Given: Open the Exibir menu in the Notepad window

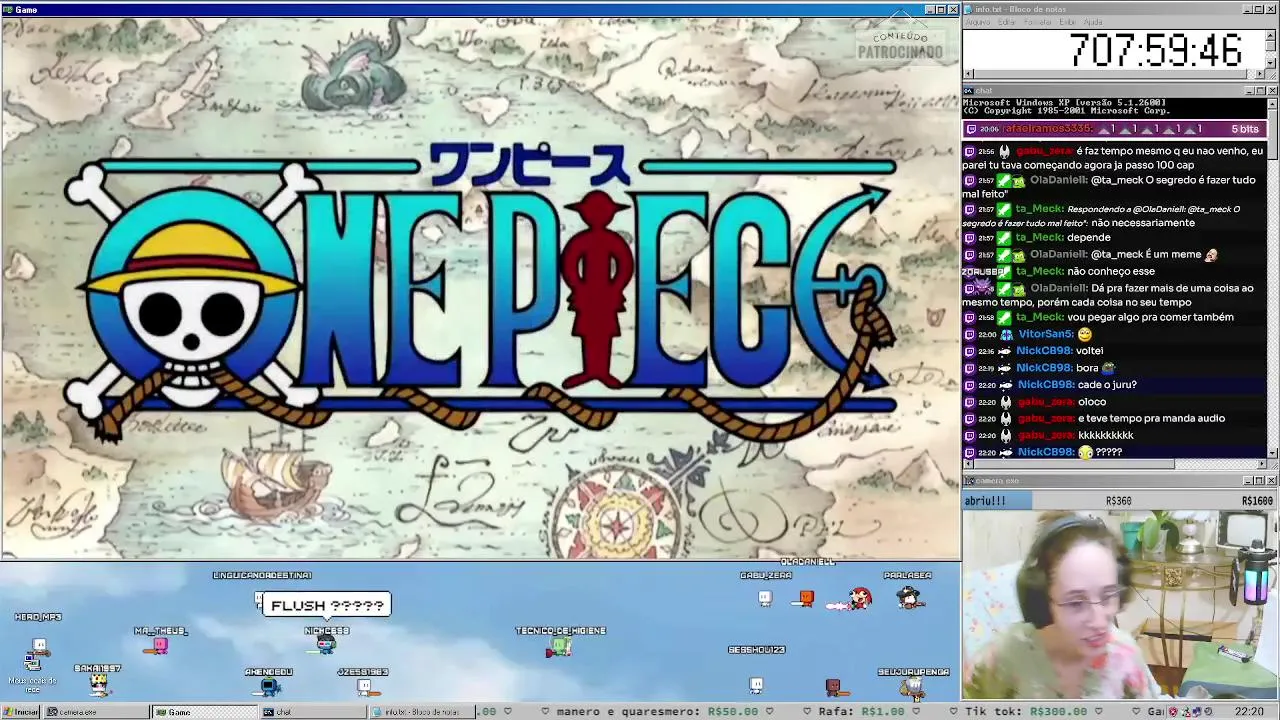Looking at the screenshot, I should tap(1067, 22).
